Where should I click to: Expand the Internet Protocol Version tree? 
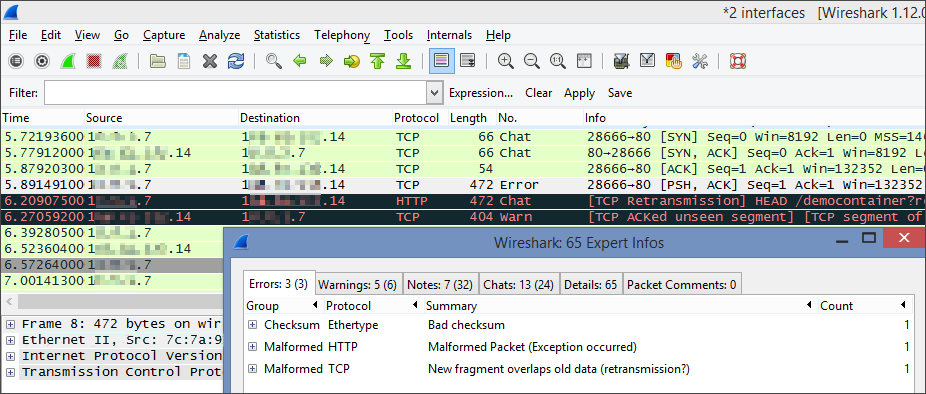(11, 356)
